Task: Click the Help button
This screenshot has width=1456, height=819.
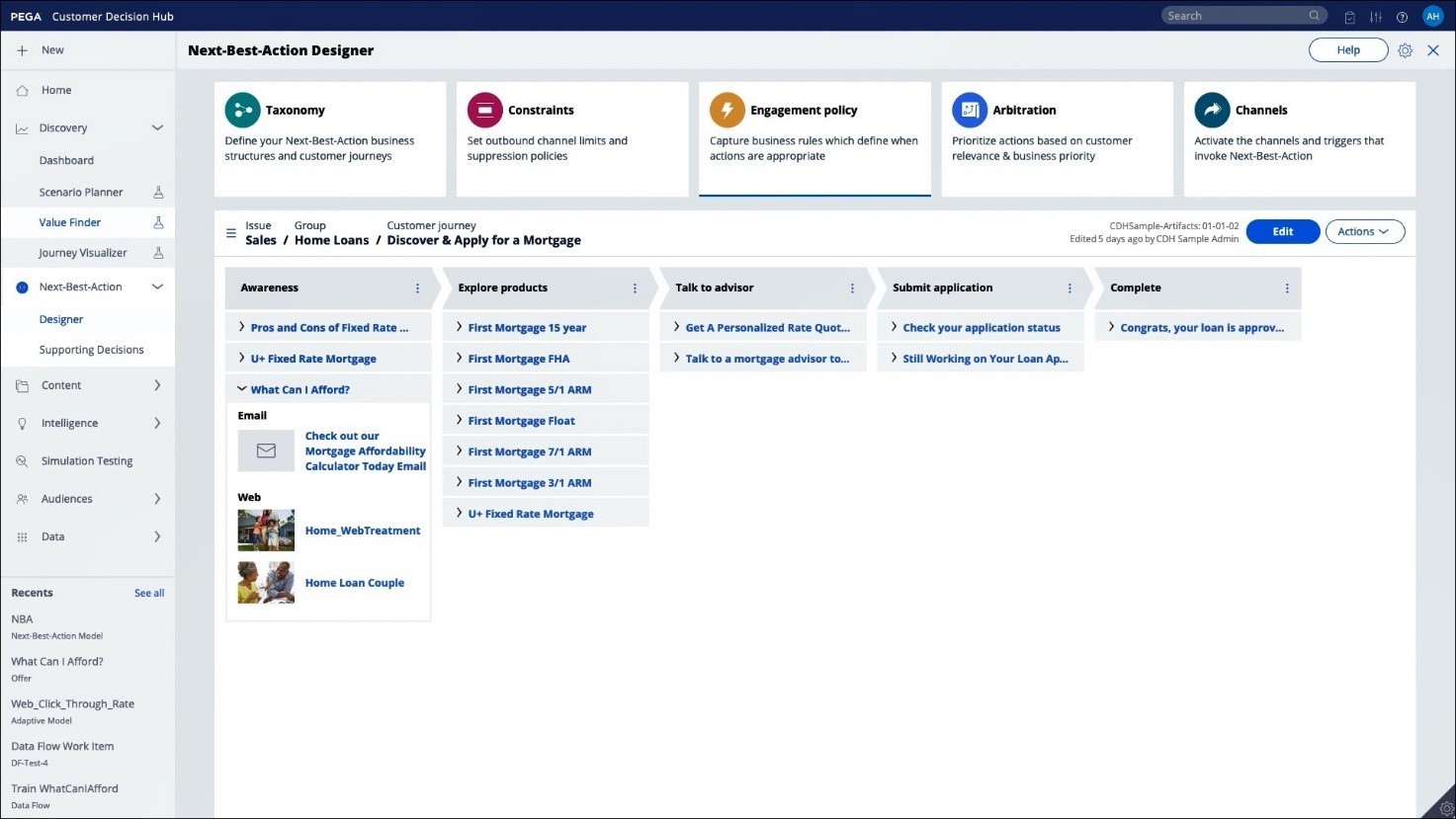Action: 1348,50
